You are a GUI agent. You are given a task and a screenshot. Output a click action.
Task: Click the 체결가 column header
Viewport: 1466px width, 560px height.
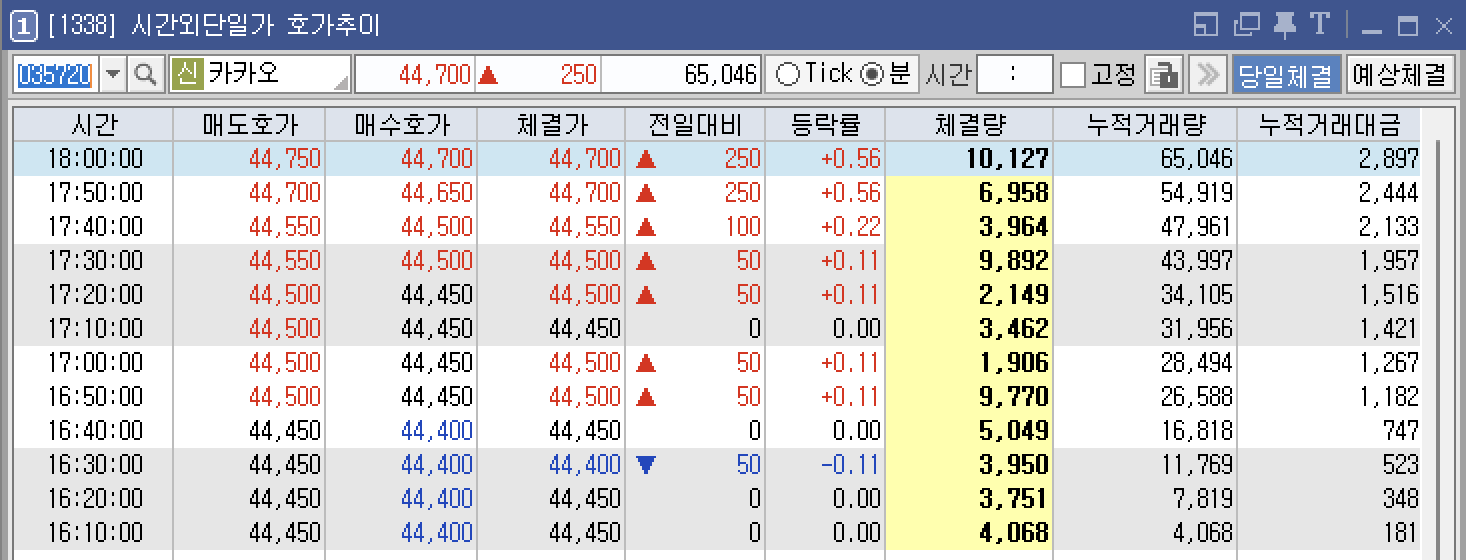click(552, 125)
